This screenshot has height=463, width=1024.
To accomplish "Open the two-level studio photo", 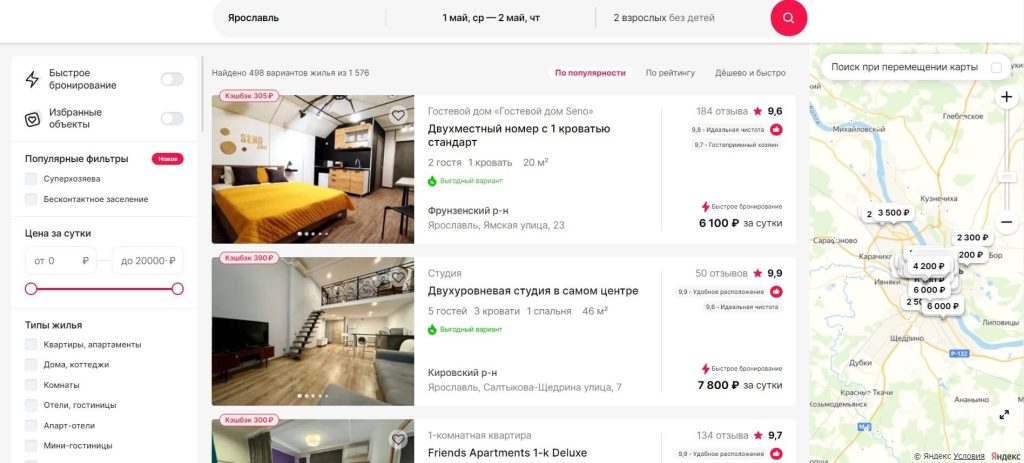I will click(313, 331).
